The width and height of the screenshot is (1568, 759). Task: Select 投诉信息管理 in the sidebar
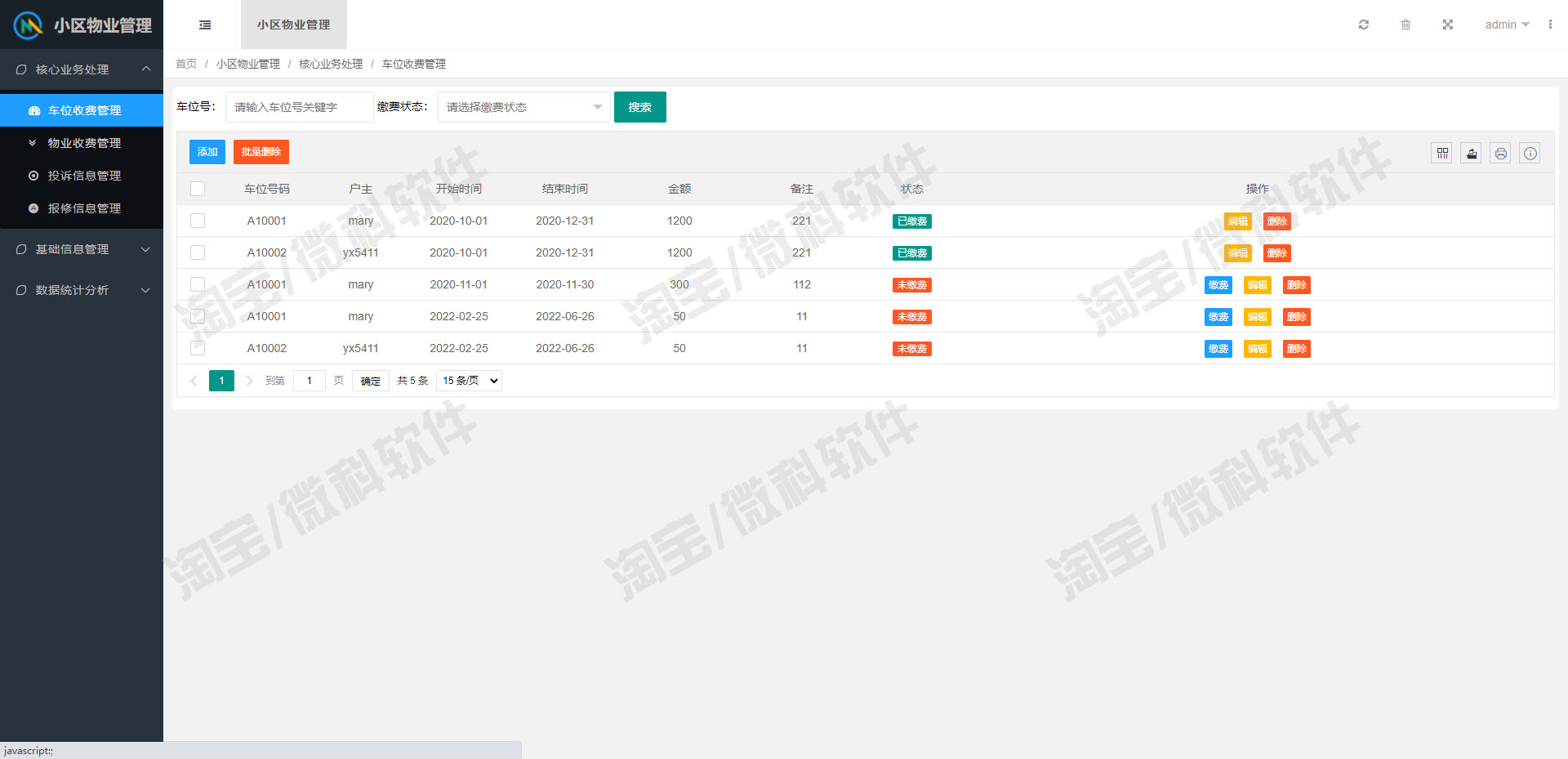pos(82,176)
